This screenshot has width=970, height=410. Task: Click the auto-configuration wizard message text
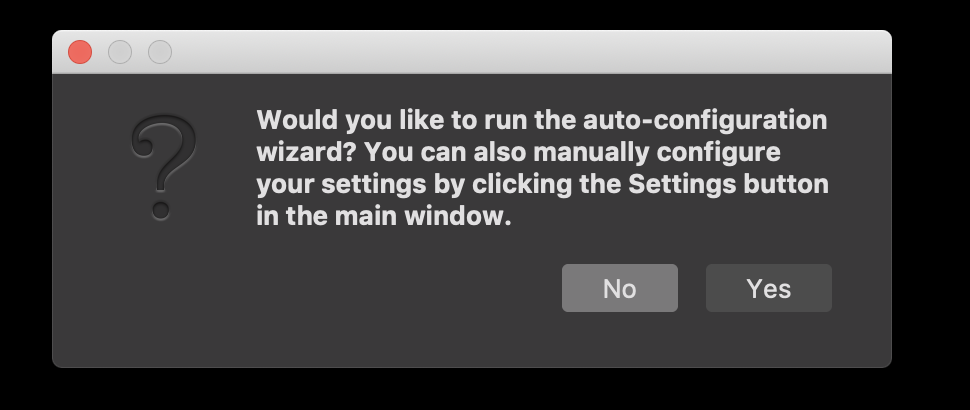(543, 168)
